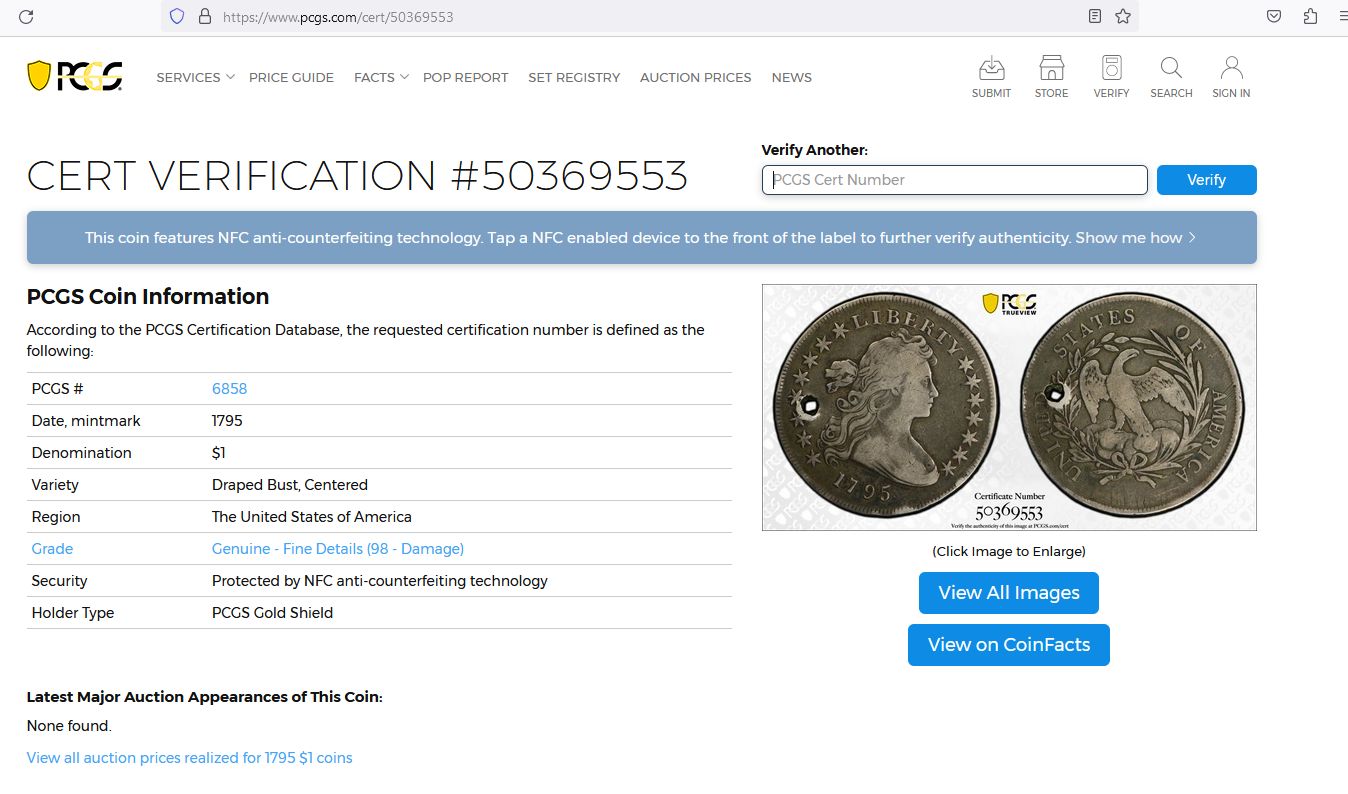The height and width of the screenshot is (794, 1348).
Task: Select the 'Draped Bust, Centered' variety text
Action: (x=290, y=485)
